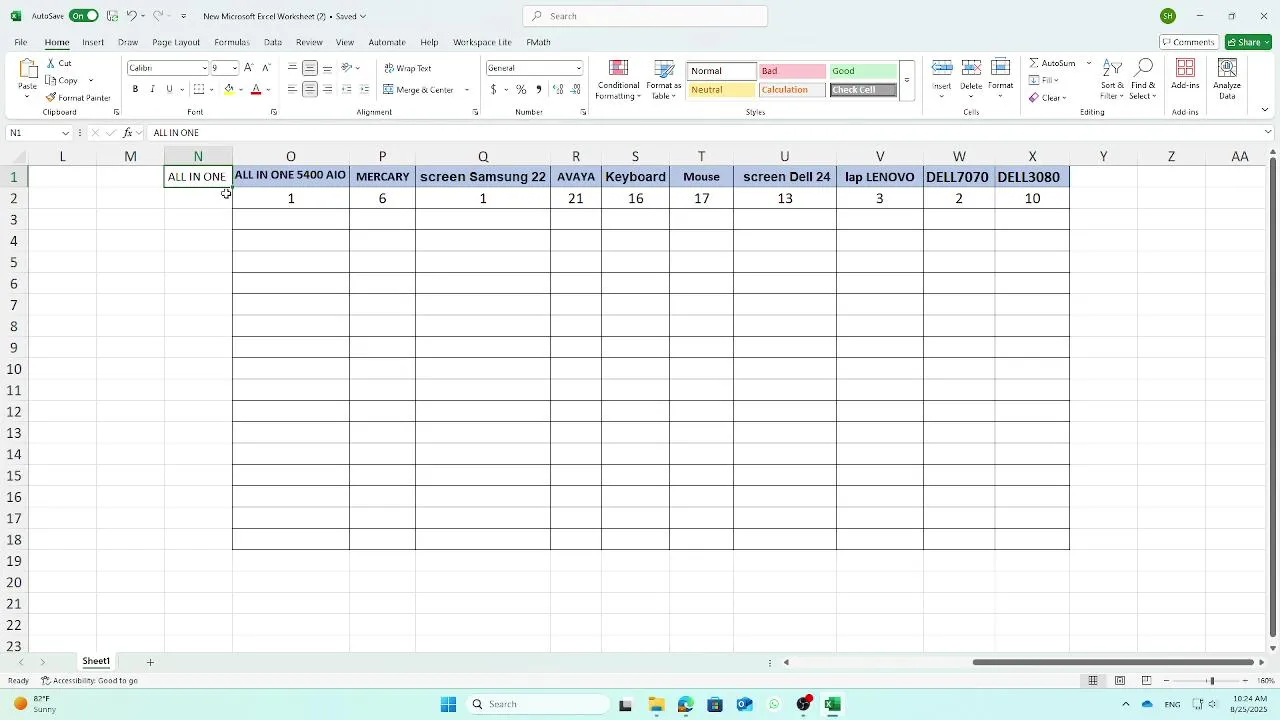This screenshot has height=720, width=1280.
Task: Select Top Align icon
Action: [x=292, y=68]
